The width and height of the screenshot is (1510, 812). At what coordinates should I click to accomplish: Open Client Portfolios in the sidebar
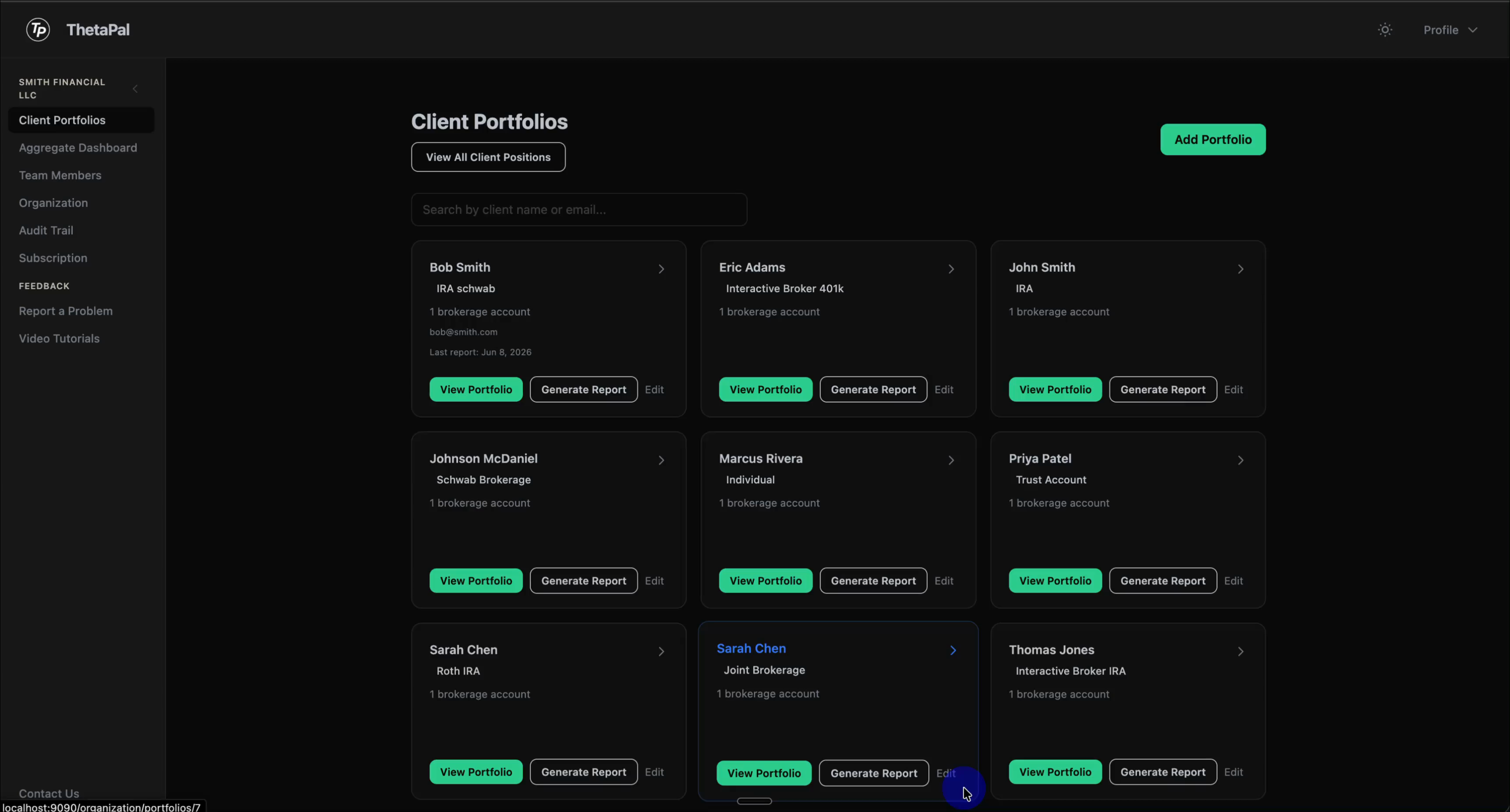coord(81,120)
